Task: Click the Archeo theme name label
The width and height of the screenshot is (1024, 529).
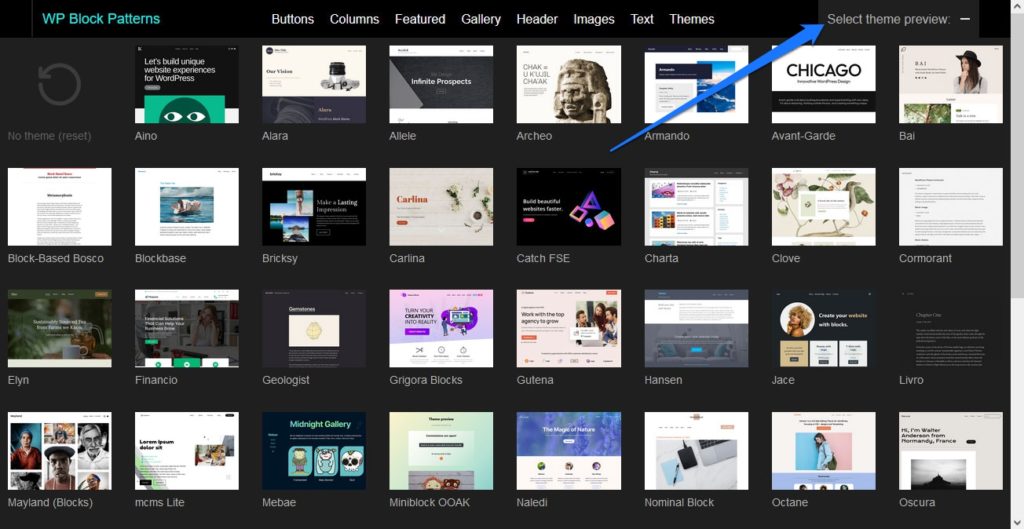Action: pos(534,136)
